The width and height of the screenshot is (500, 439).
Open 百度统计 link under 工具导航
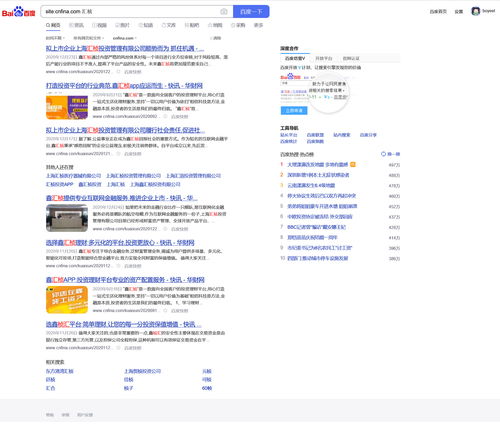(289, 141)
